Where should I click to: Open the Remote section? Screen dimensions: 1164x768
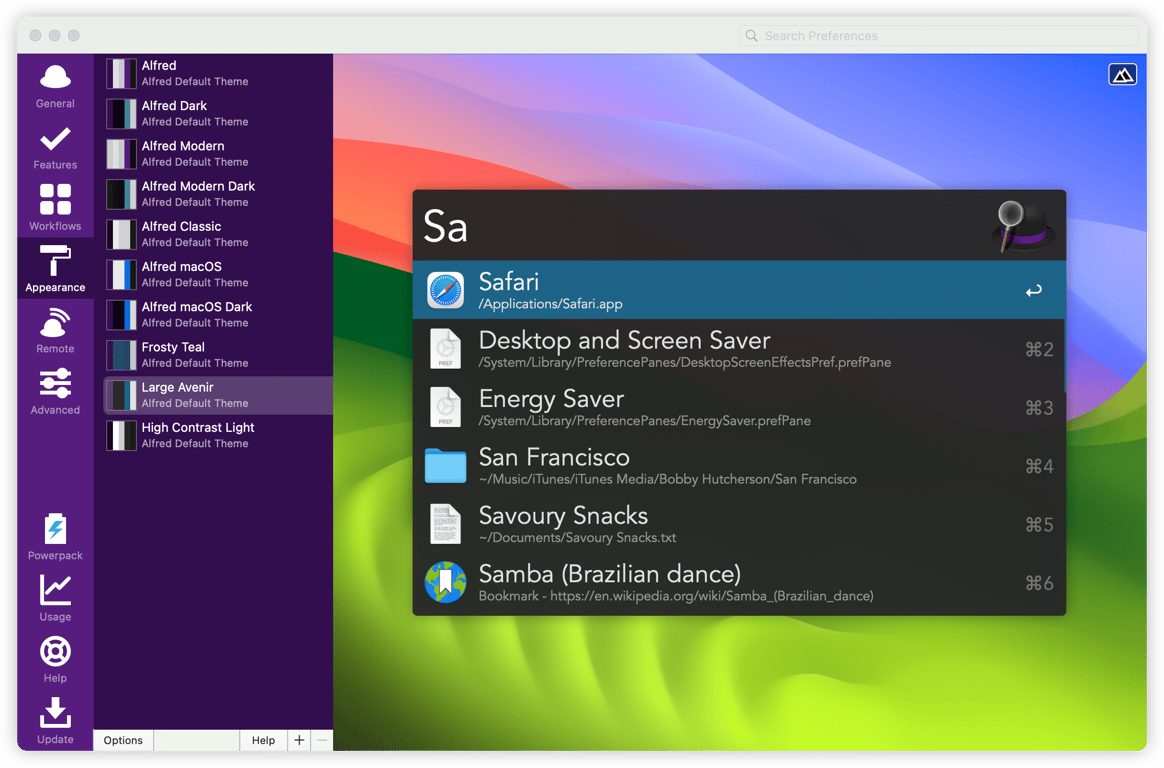coord(55,329)
